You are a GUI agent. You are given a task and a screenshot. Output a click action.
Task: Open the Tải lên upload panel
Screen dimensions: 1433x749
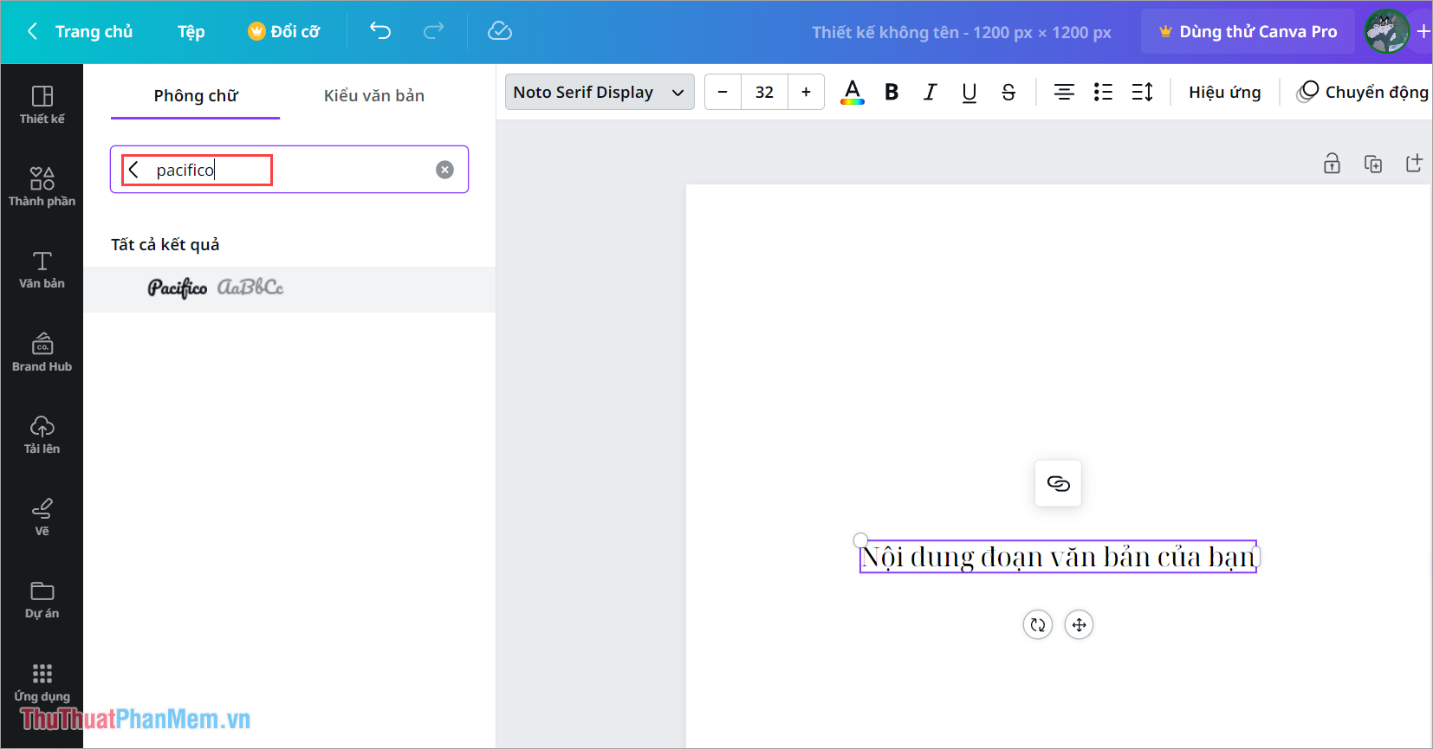42,433
